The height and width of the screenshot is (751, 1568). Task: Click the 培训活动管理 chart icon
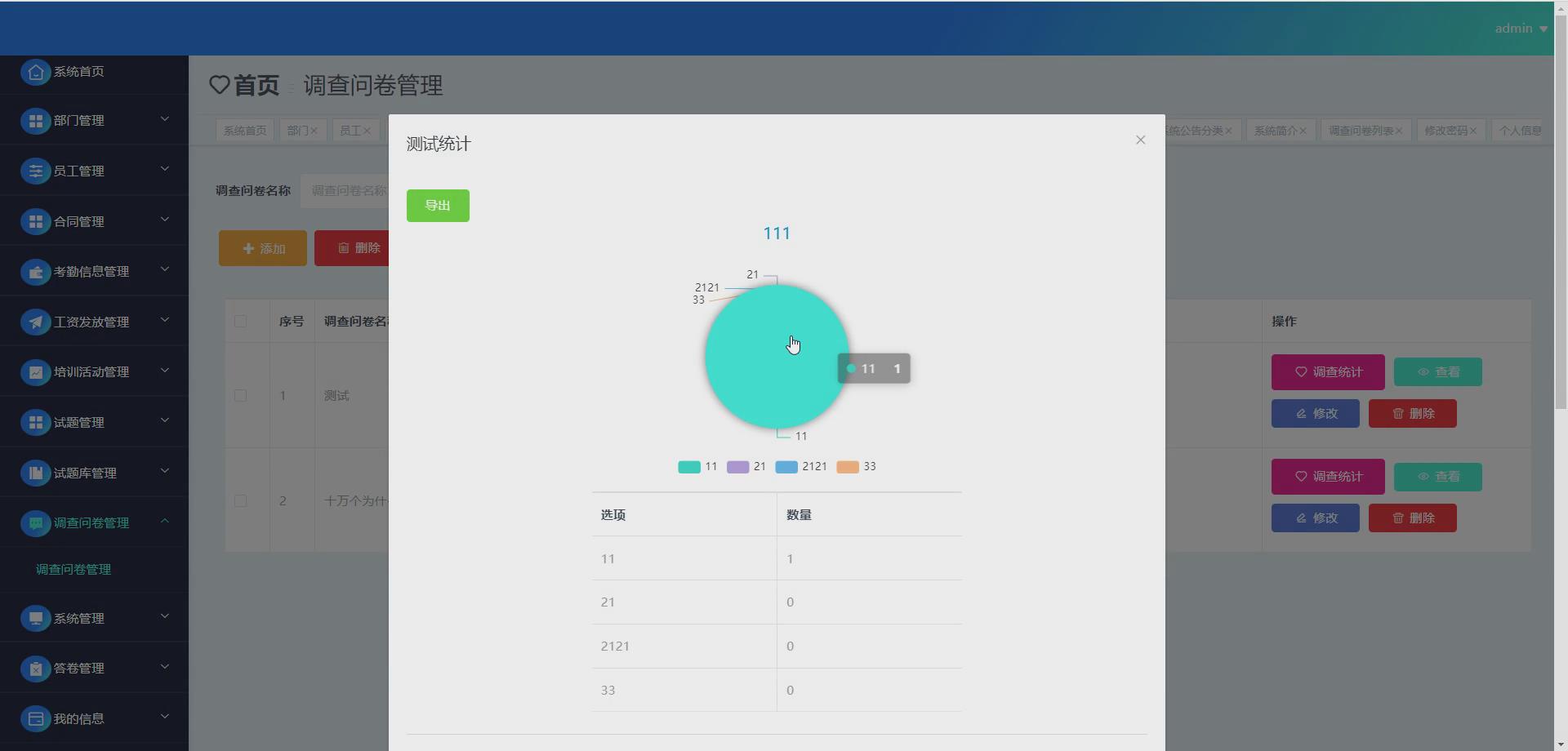point(35,372)
